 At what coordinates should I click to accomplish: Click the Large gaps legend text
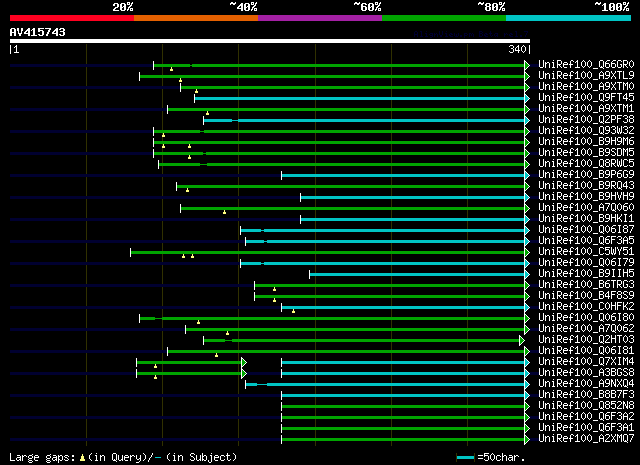(123, 457)
